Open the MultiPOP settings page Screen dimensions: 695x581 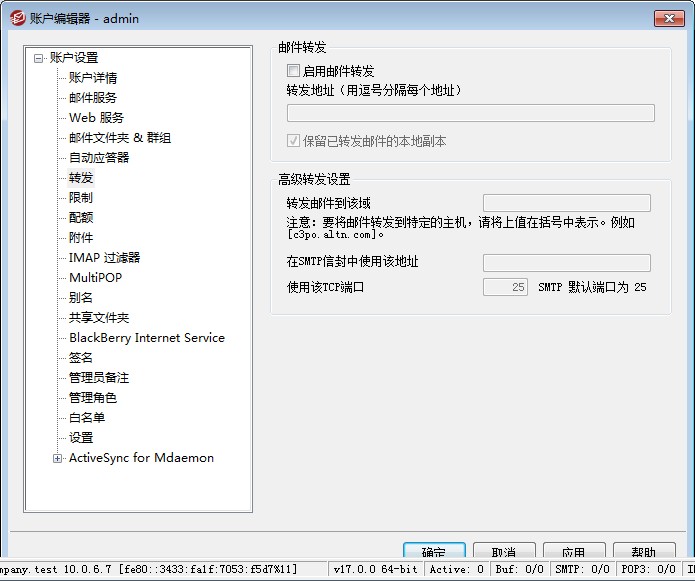tap(95, 278)
